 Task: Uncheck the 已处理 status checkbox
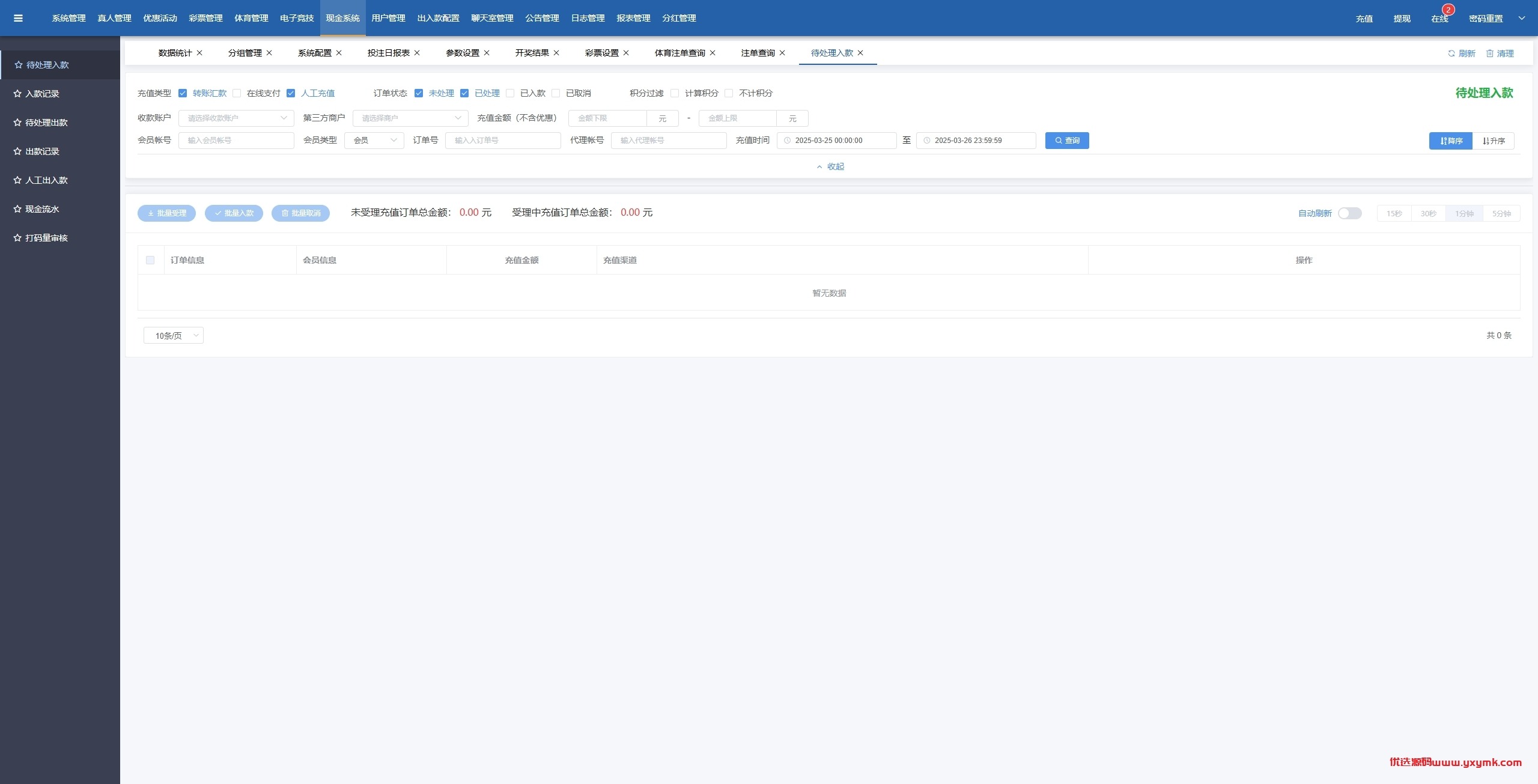click(x=464, y=93)
